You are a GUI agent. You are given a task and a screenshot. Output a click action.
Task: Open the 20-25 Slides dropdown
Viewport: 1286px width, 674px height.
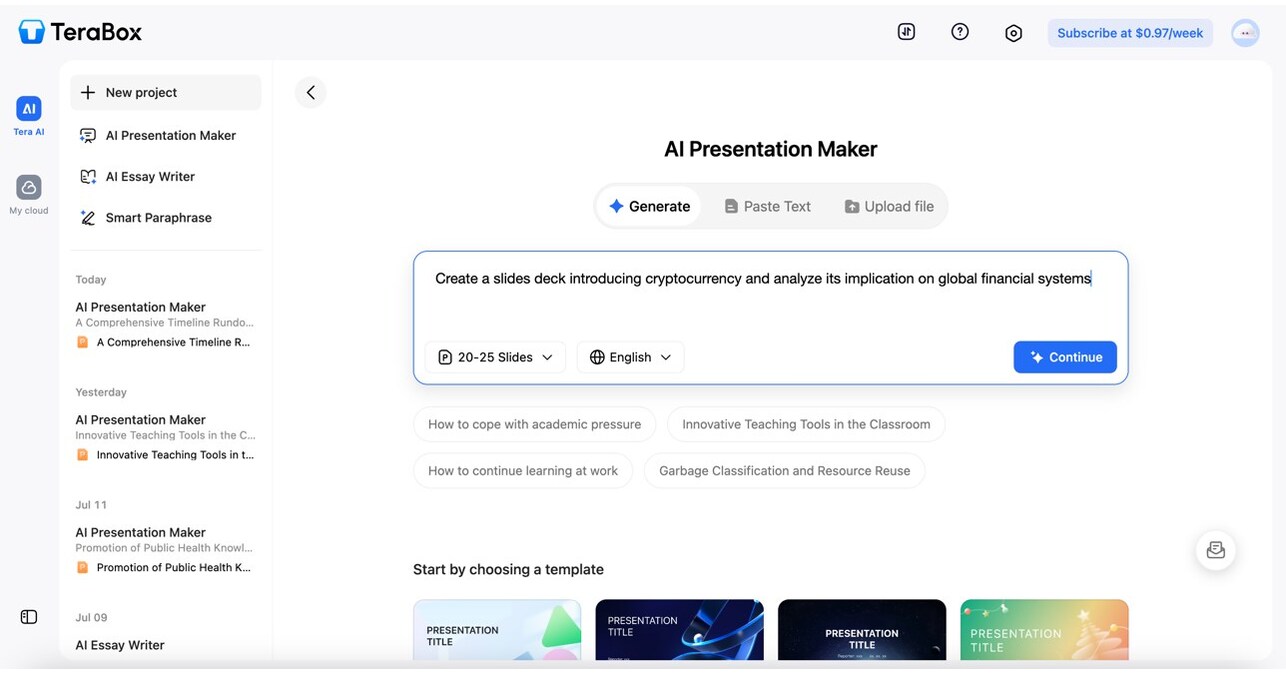(x=495, y=356)
